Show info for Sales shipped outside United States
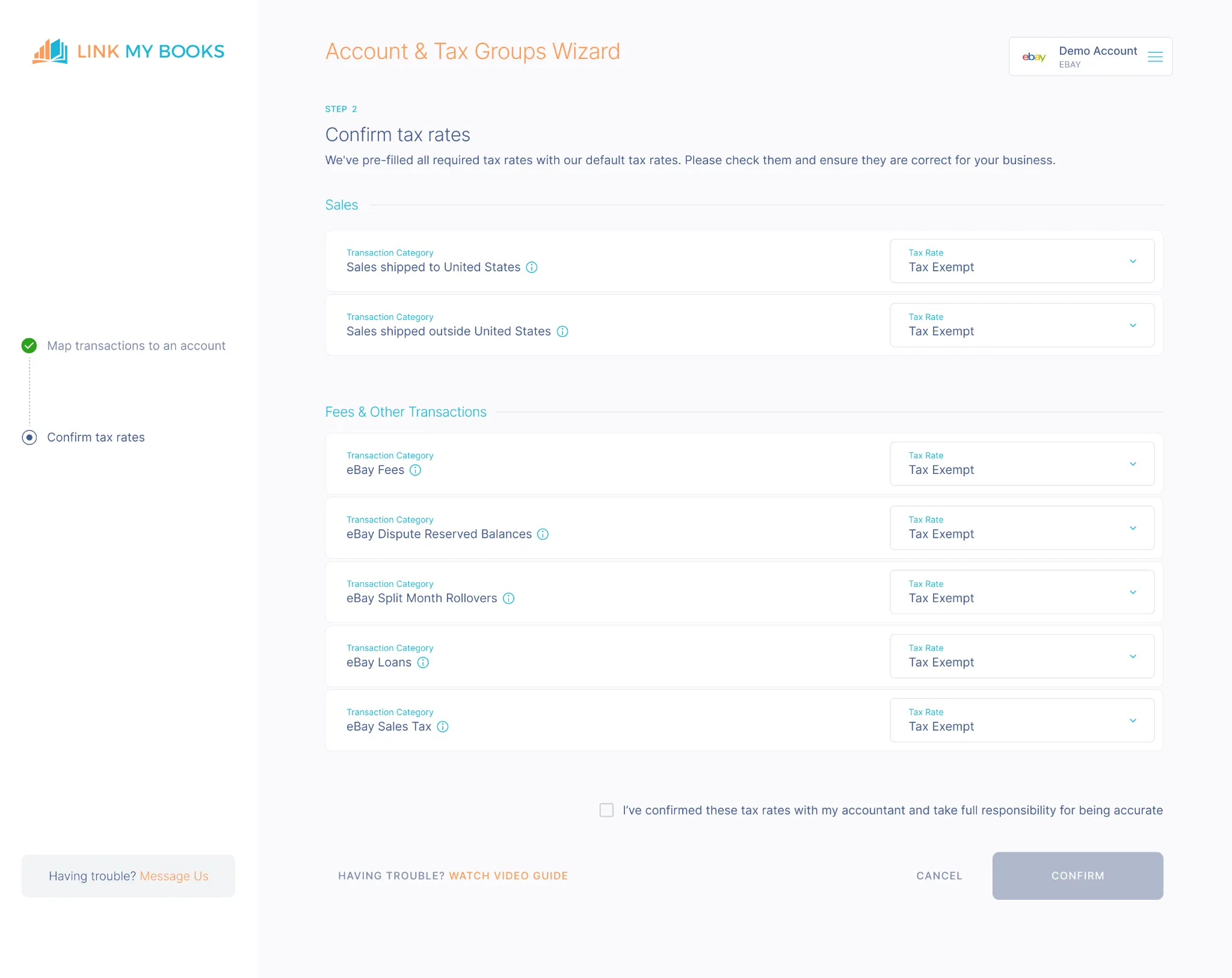Viewport: 1232px width, 978px height. (x=562, y=331)
